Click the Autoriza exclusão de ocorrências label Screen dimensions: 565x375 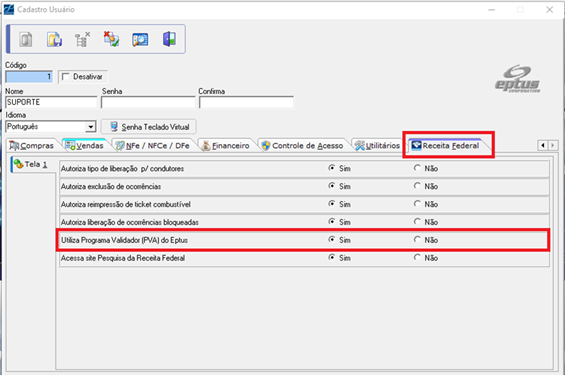click(x=111, y=187)
